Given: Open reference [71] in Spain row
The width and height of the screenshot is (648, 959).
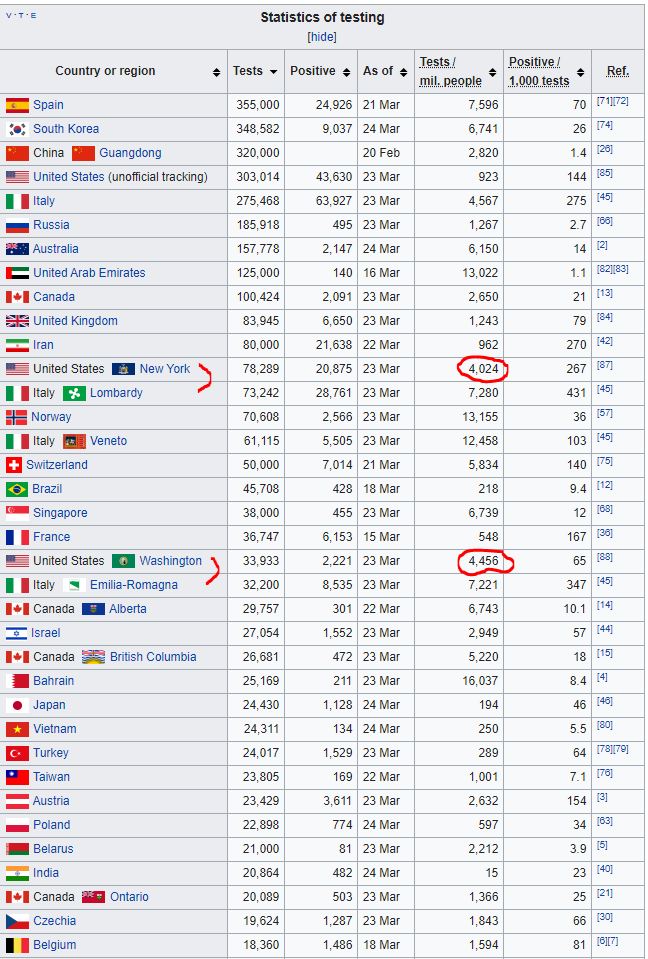Looking at the screenshot, I should [x=605, y=101].
